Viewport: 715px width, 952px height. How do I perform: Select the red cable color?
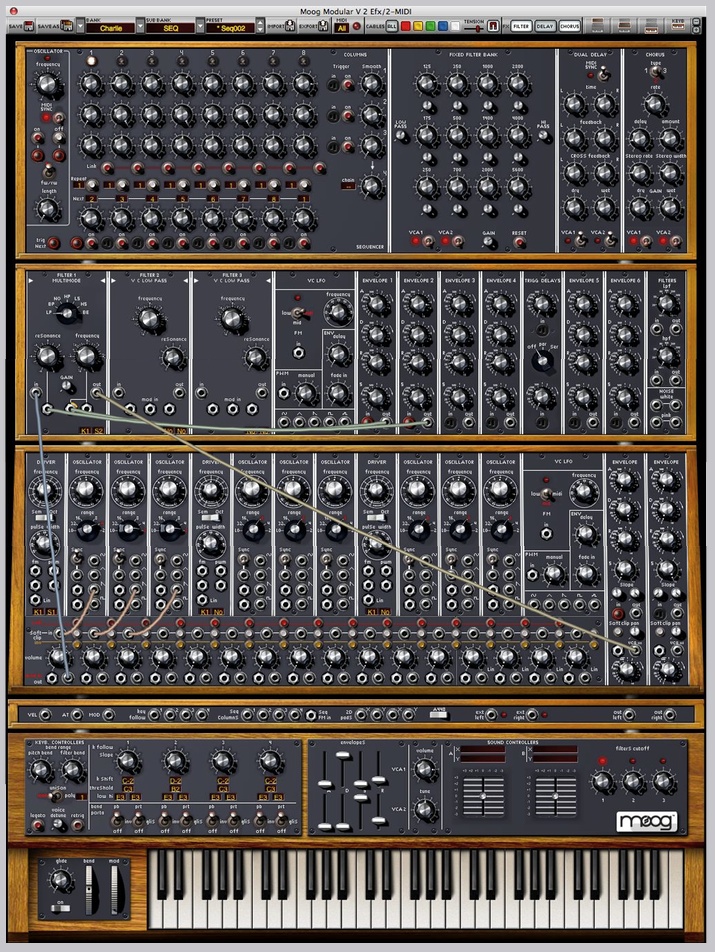coord(405,26)
